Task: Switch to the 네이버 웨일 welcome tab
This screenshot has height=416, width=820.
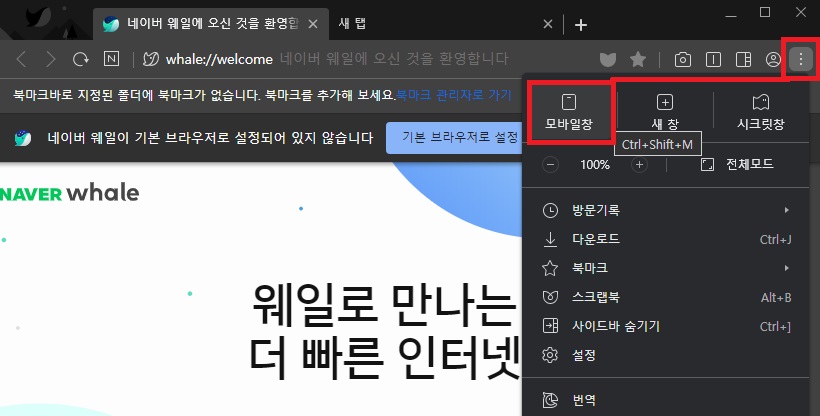Action: click(211, 24)
